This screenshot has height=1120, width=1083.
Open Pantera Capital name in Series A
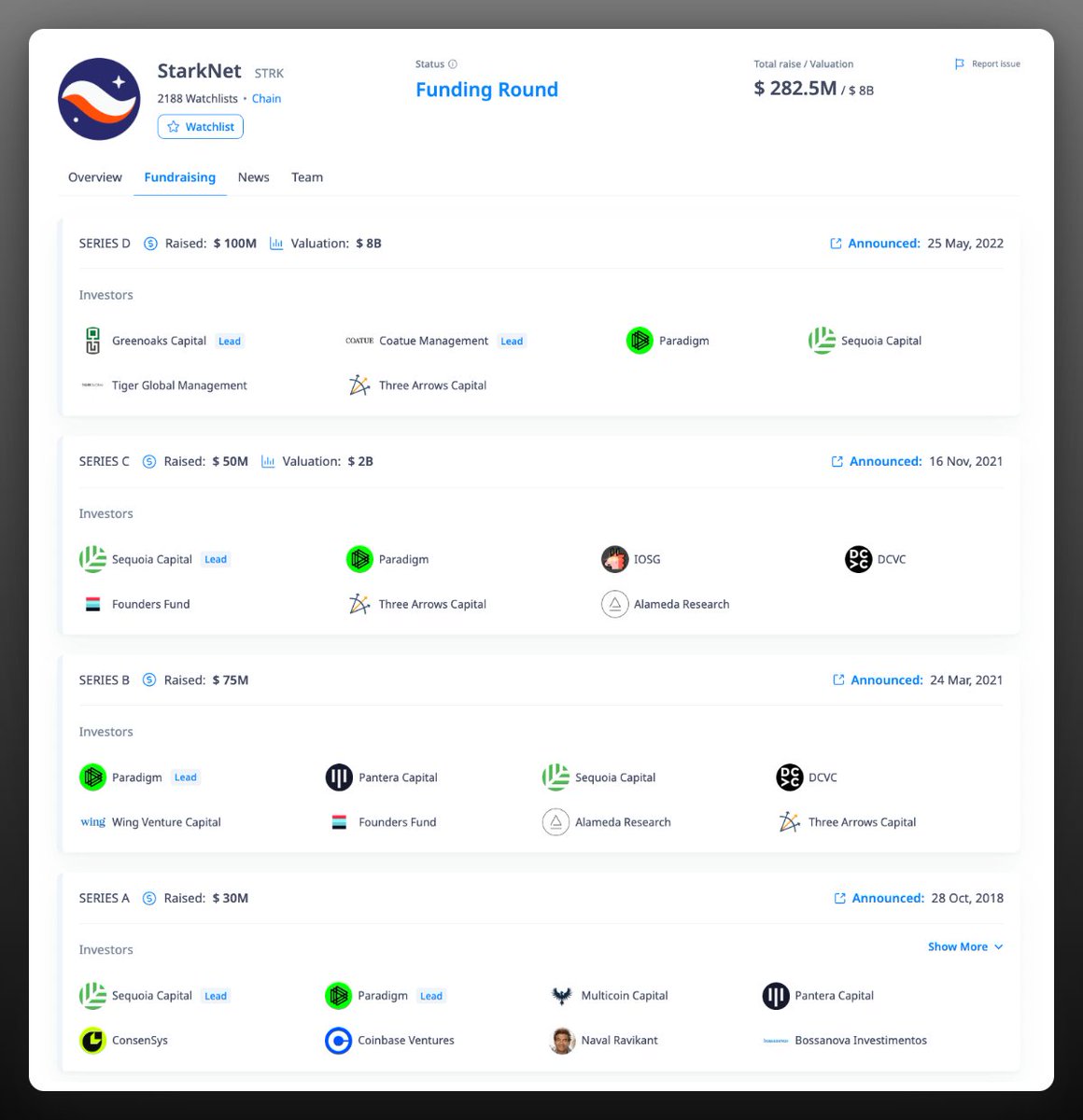834,996
